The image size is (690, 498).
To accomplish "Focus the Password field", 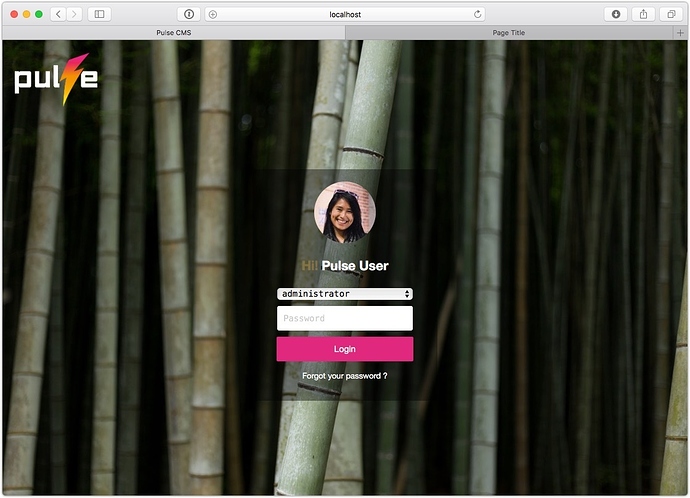I will (345, 318).
